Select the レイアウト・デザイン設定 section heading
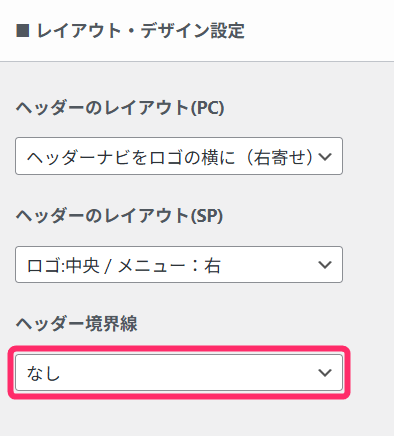This screenshot has width=394, height=436. [x=130, y=31]
